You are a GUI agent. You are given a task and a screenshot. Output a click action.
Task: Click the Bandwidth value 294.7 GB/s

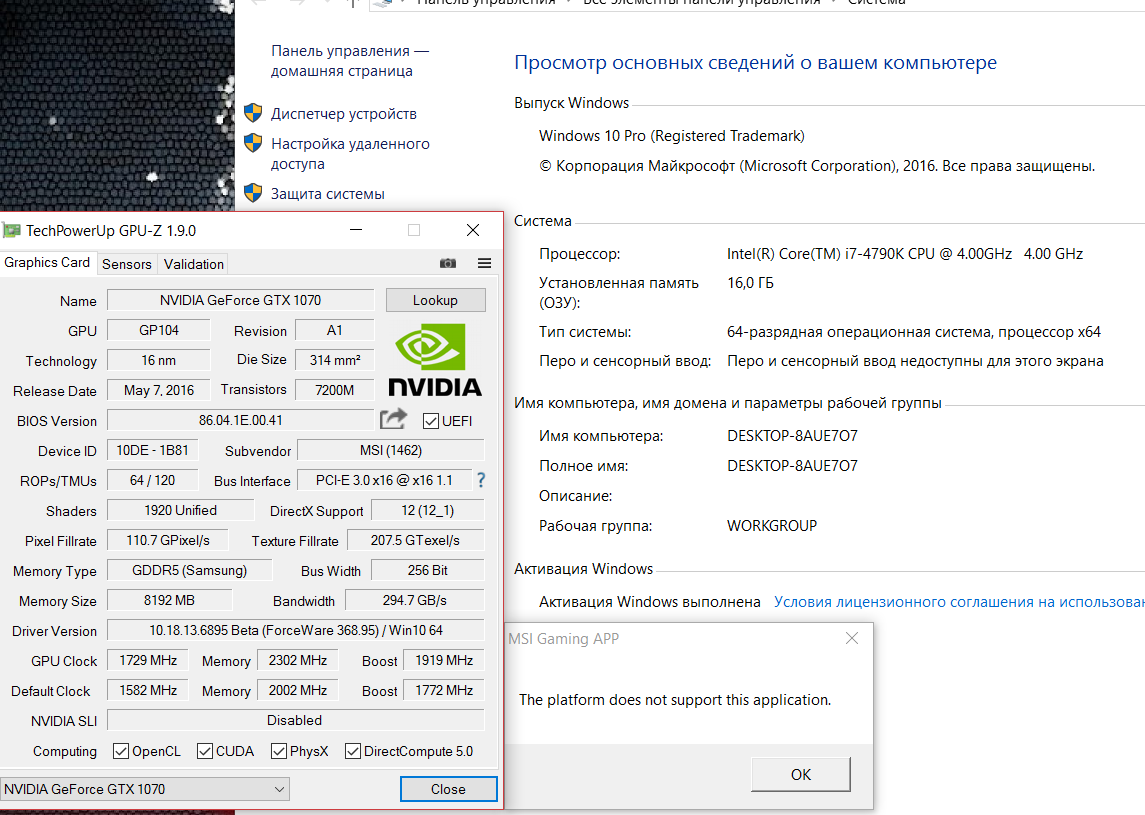[415, 600]
